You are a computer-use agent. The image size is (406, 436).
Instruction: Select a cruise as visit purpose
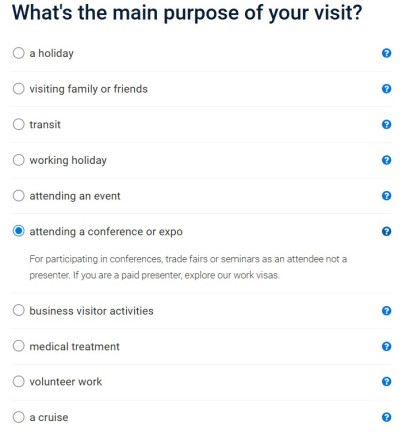pos(19,417)
